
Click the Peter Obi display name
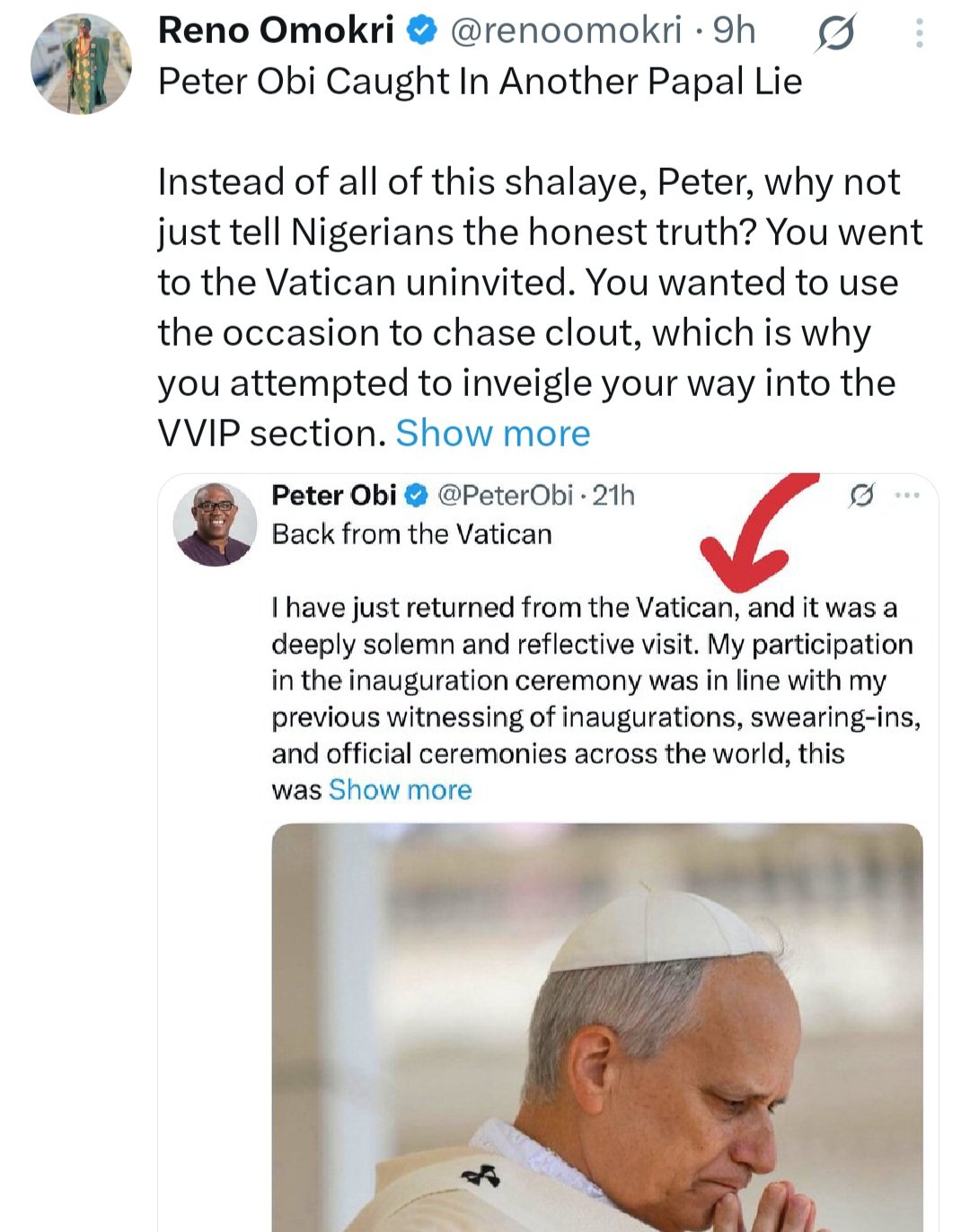[333, 495]
